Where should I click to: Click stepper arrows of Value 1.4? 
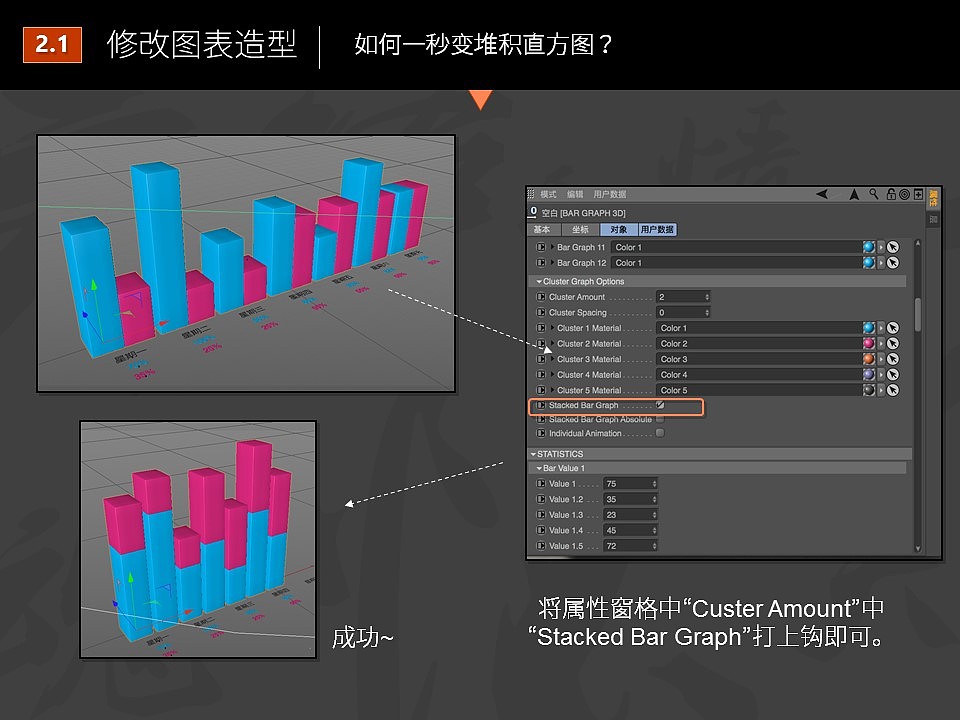pyautogui.click(x=654, y=530)
